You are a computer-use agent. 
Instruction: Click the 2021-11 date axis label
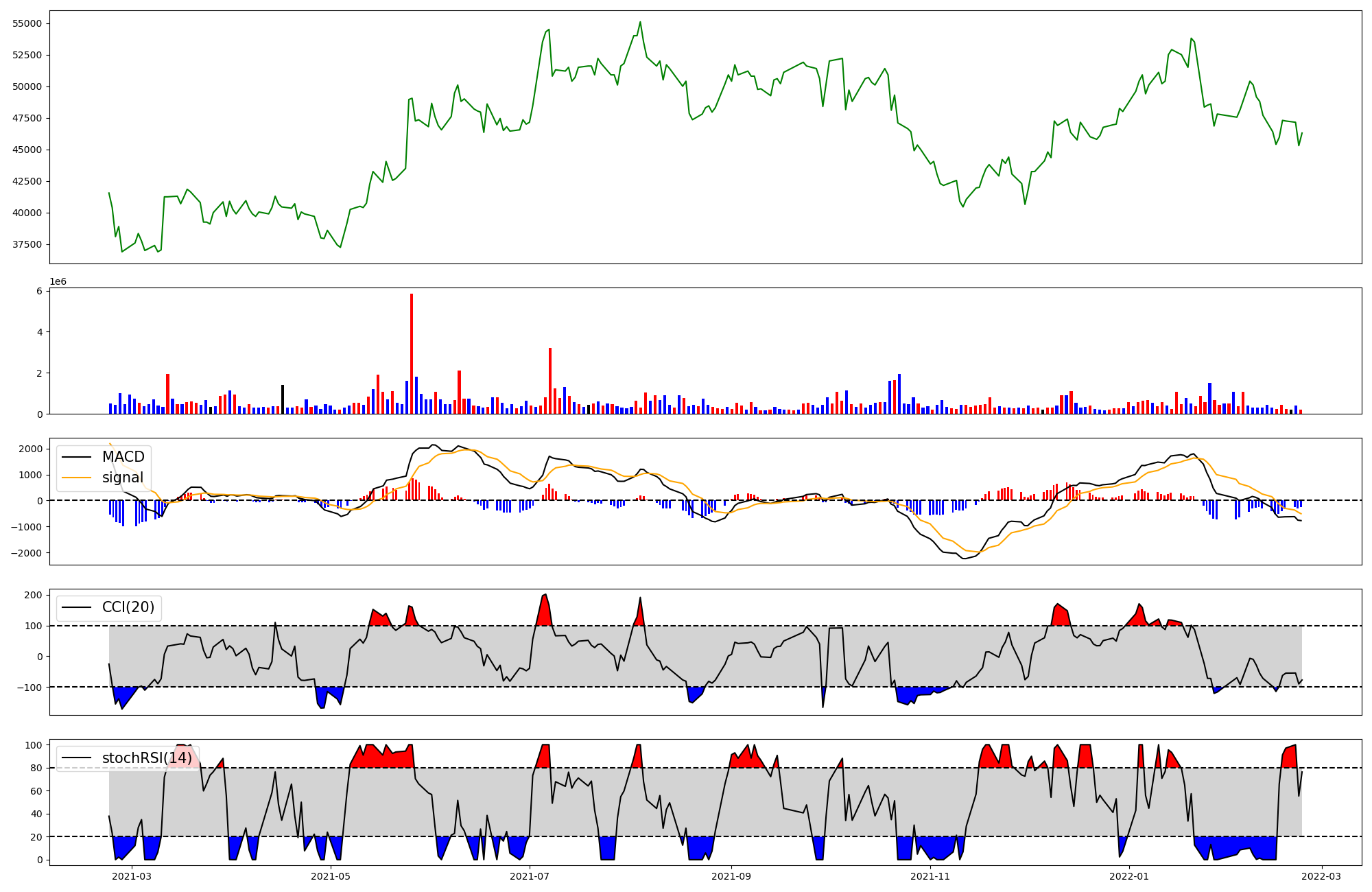point(930,876)
